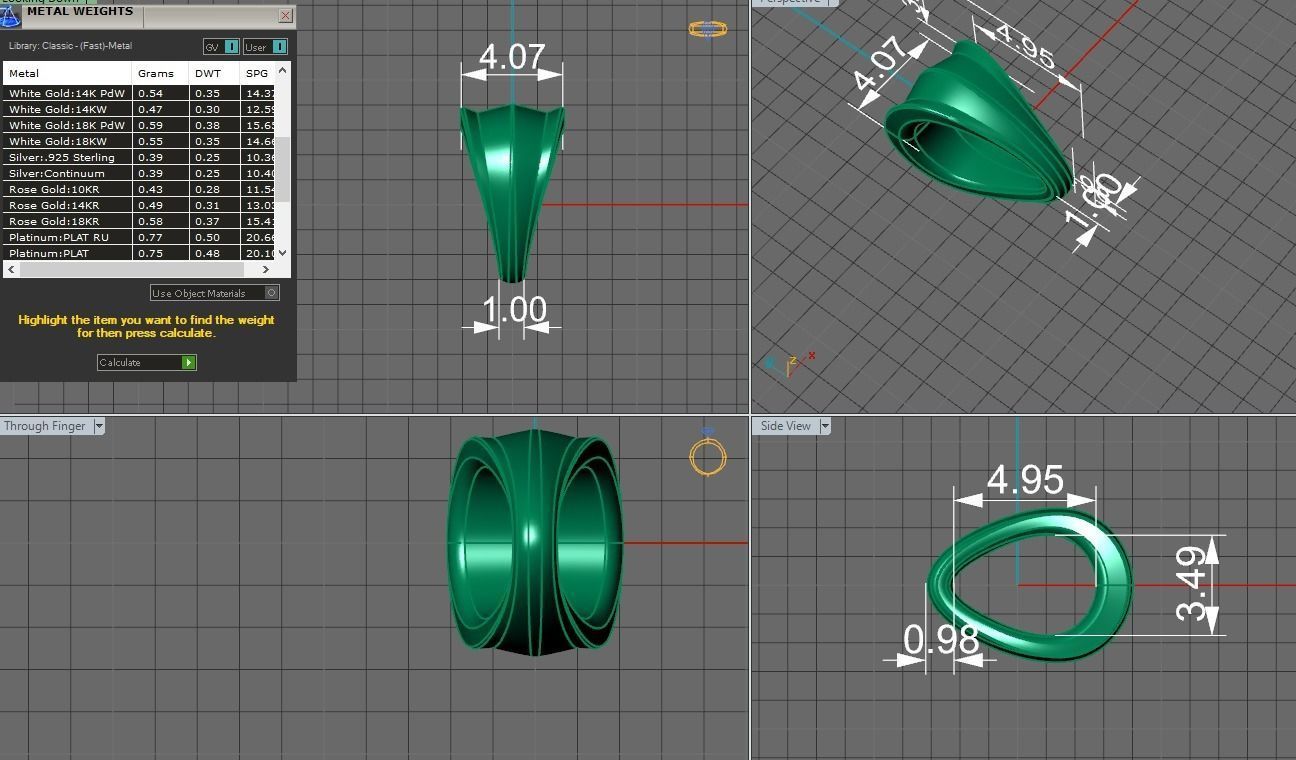Click the vertical scrollbar thumb of metal list

(x=283, y=169)
